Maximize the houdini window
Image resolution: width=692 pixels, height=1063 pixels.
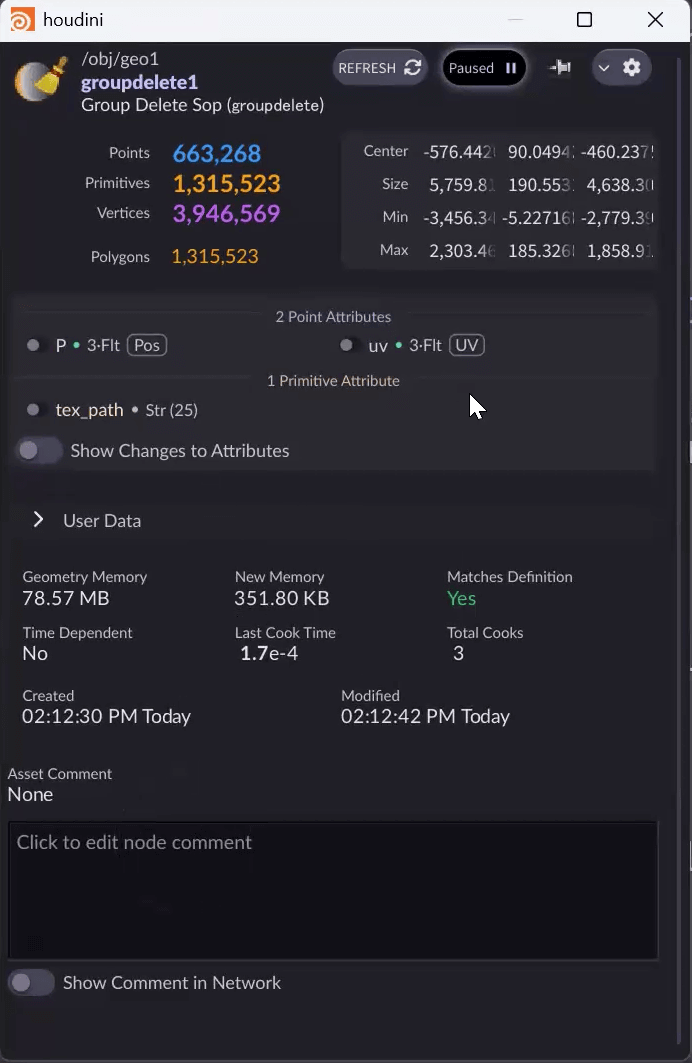point(585,20)
